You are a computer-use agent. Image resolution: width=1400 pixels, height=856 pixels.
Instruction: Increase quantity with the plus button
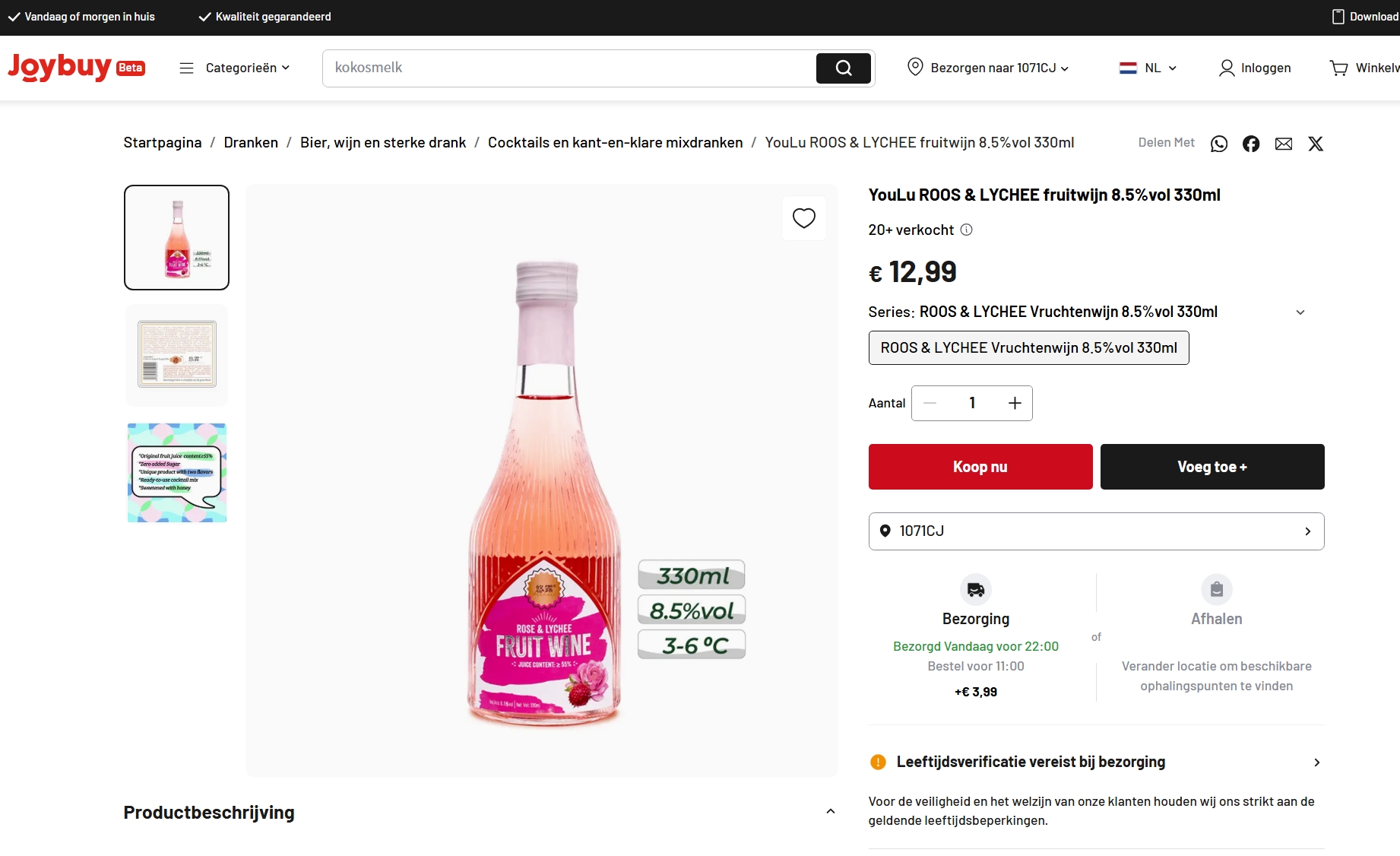(x=1015, y=403)
